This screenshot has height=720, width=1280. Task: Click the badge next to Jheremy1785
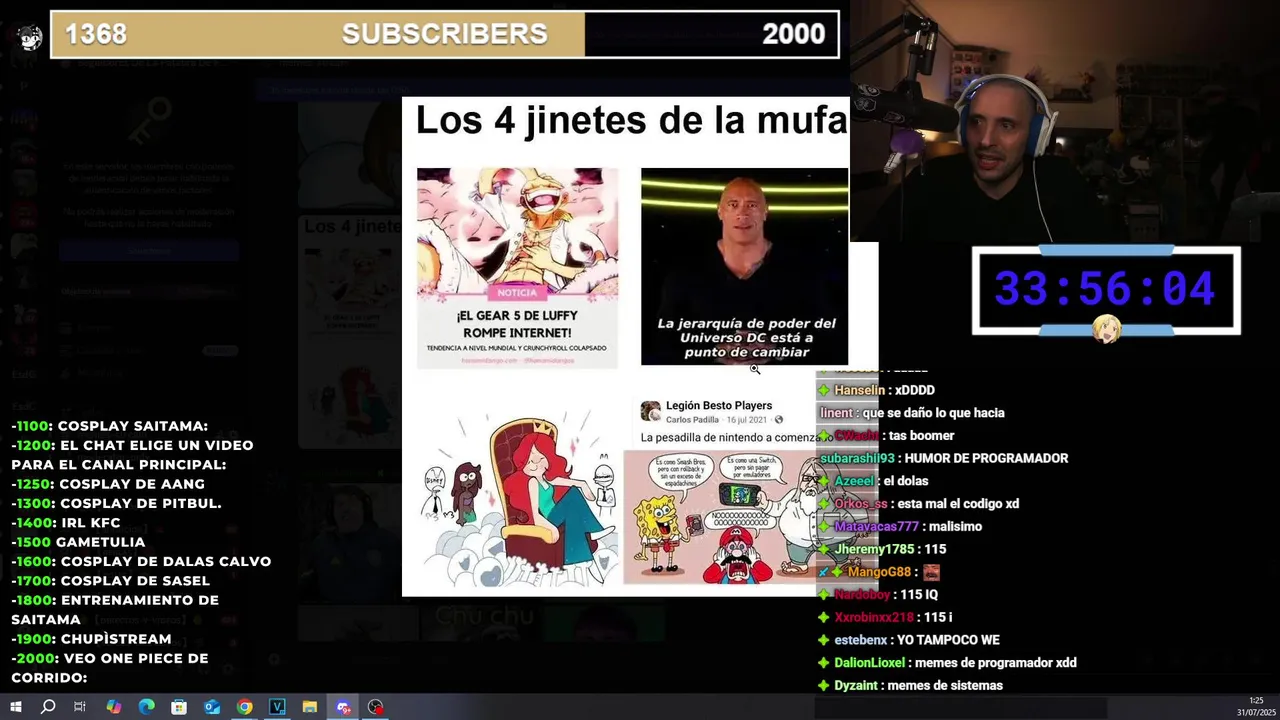tap(824, 549)
